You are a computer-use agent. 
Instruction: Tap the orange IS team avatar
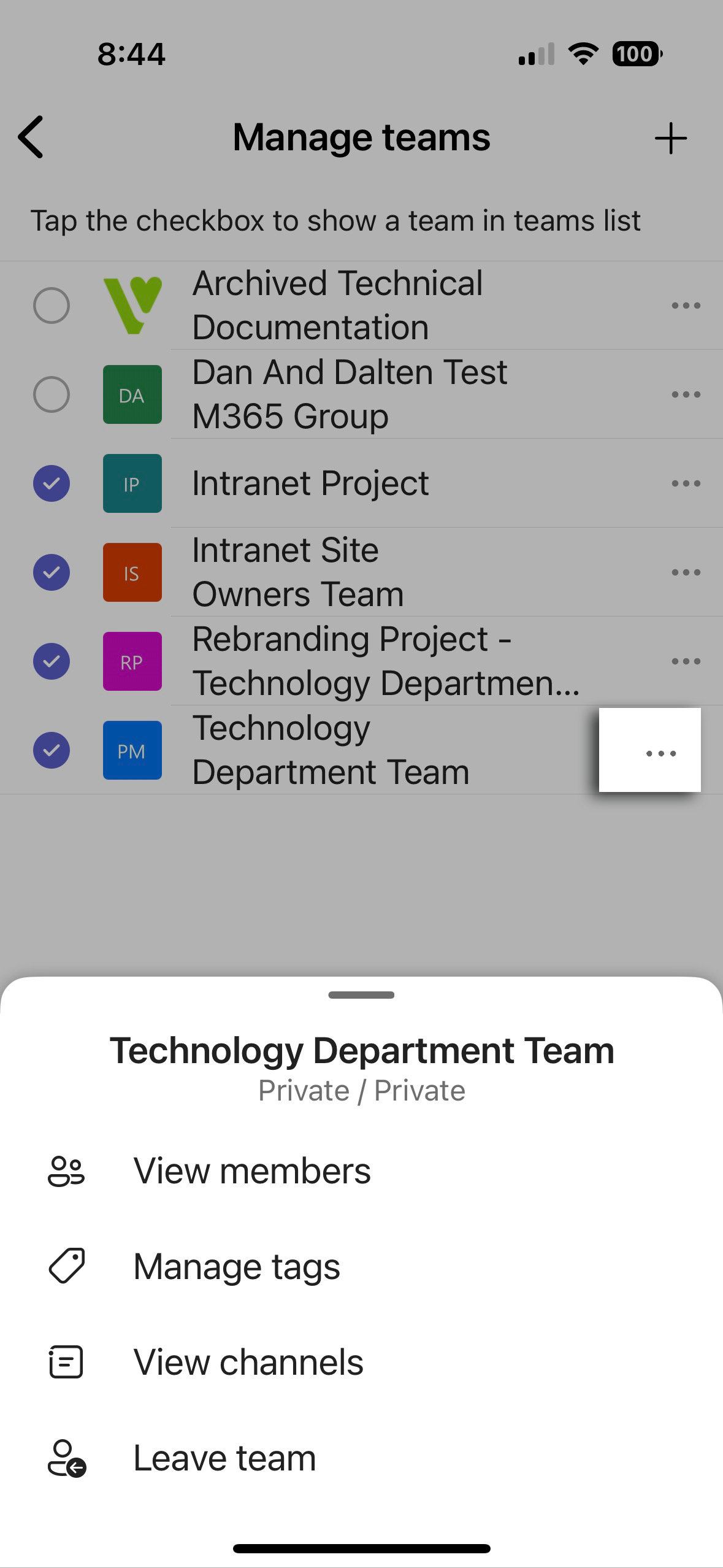coord(132,572)
